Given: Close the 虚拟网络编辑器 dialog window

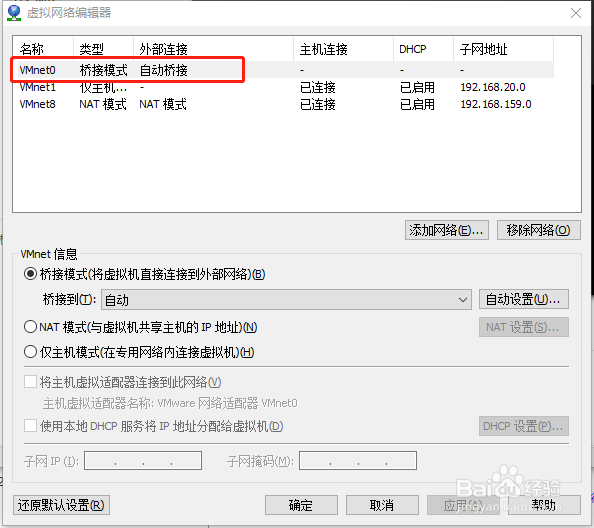Looking at the screenshot, I should coord(576,13).
